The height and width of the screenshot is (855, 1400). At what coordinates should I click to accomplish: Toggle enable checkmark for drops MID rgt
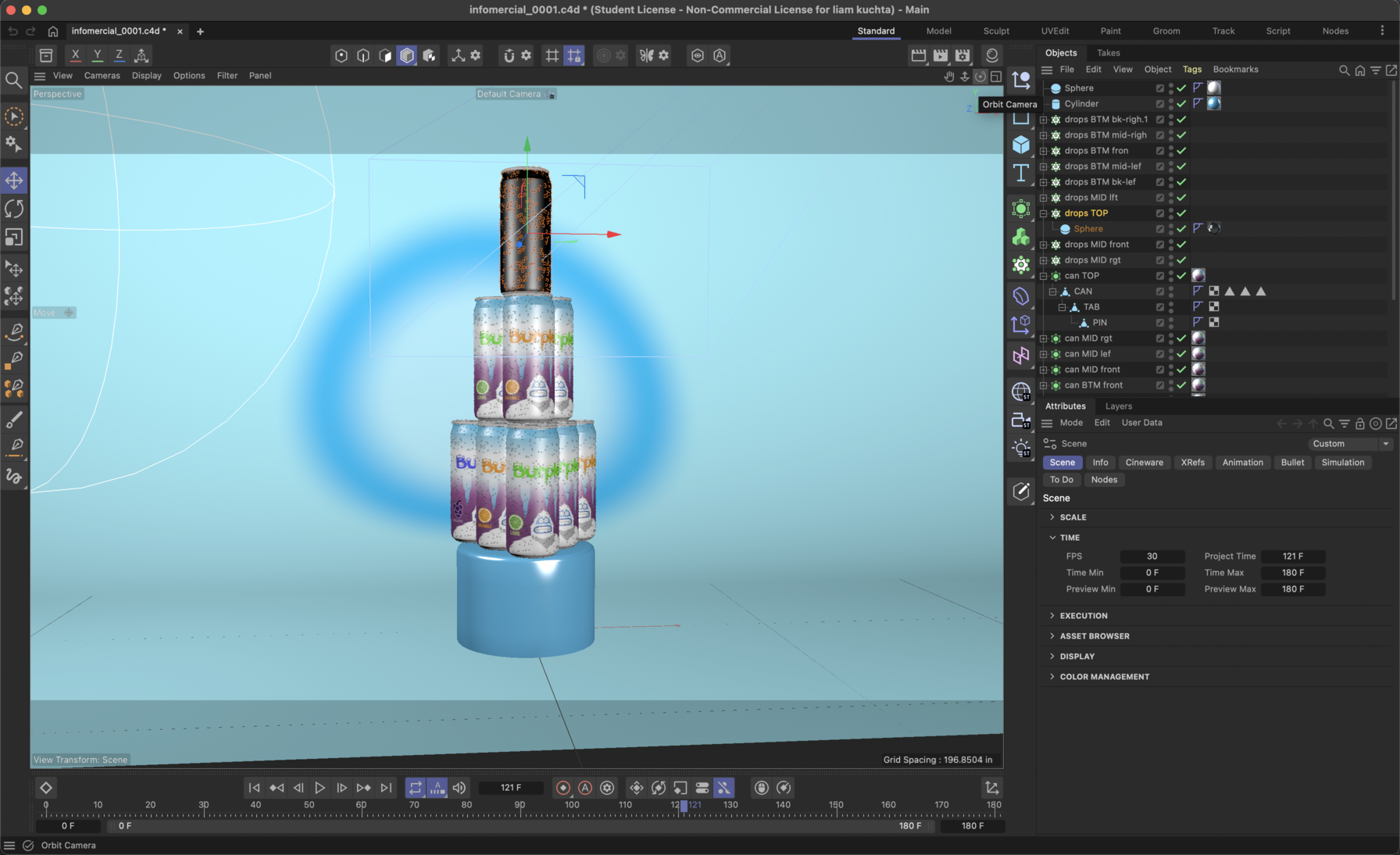1182,260
